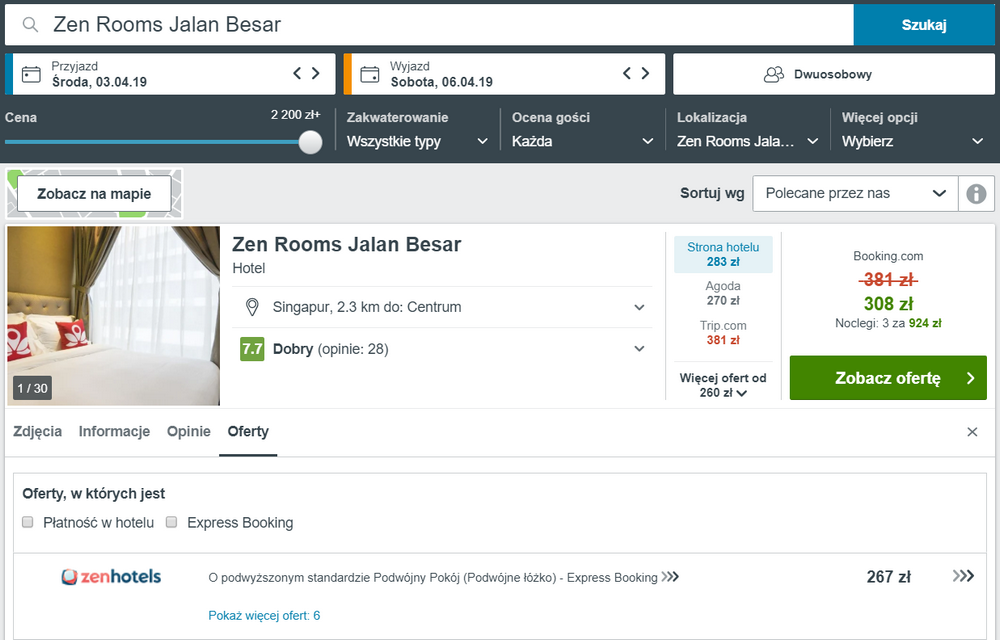Viewport: 1000px width, 640px height.
Task: Click the Cena price slider handle
Action: pyautogui.click(x=310, y=142)
